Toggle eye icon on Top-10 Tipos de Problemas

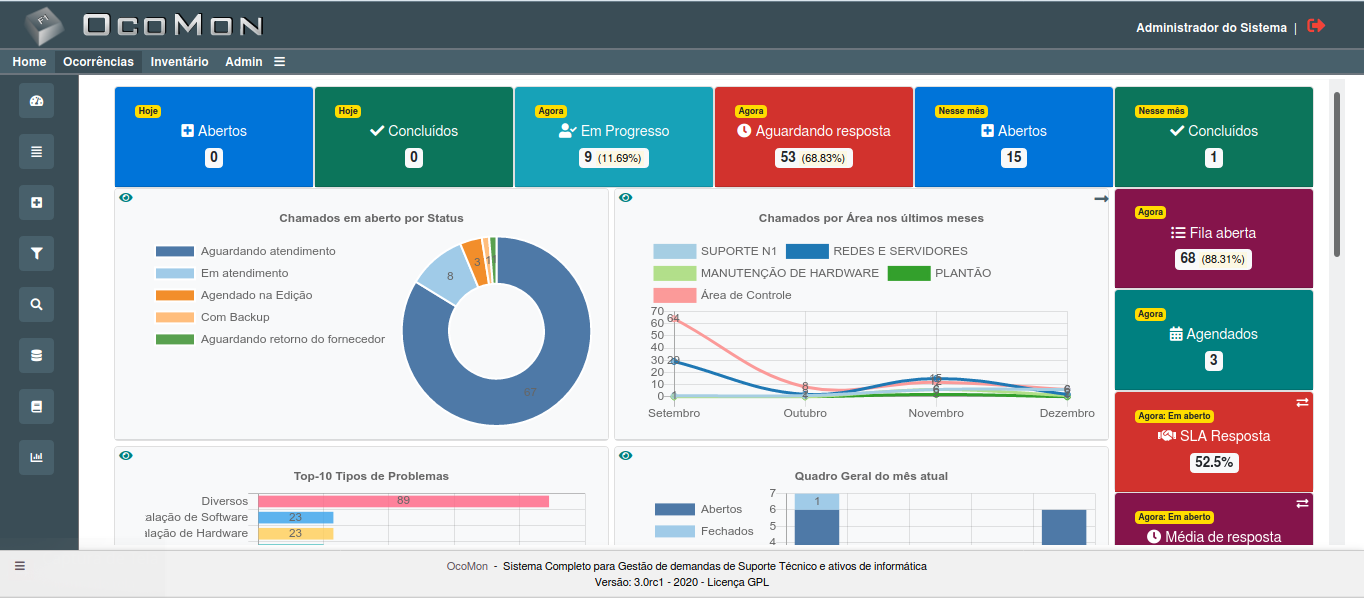coord(126,456)
